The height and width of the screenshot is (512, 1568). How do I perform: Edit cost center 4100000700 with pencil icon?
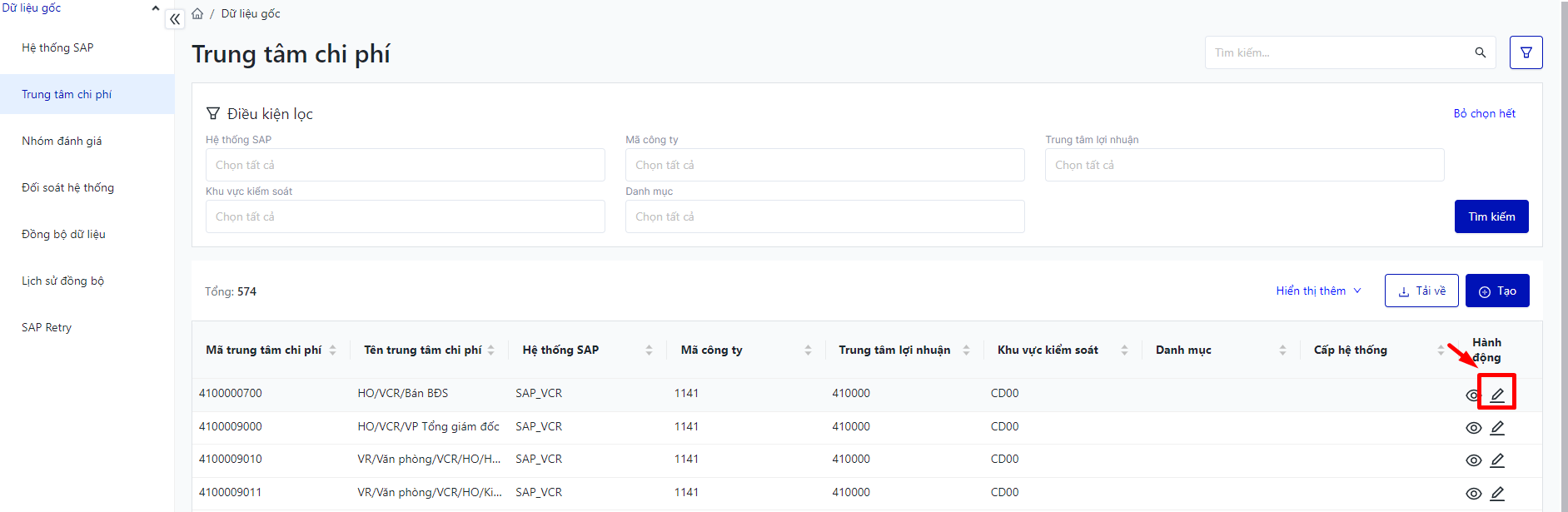pyautogui.click(x=1496, y=395)
